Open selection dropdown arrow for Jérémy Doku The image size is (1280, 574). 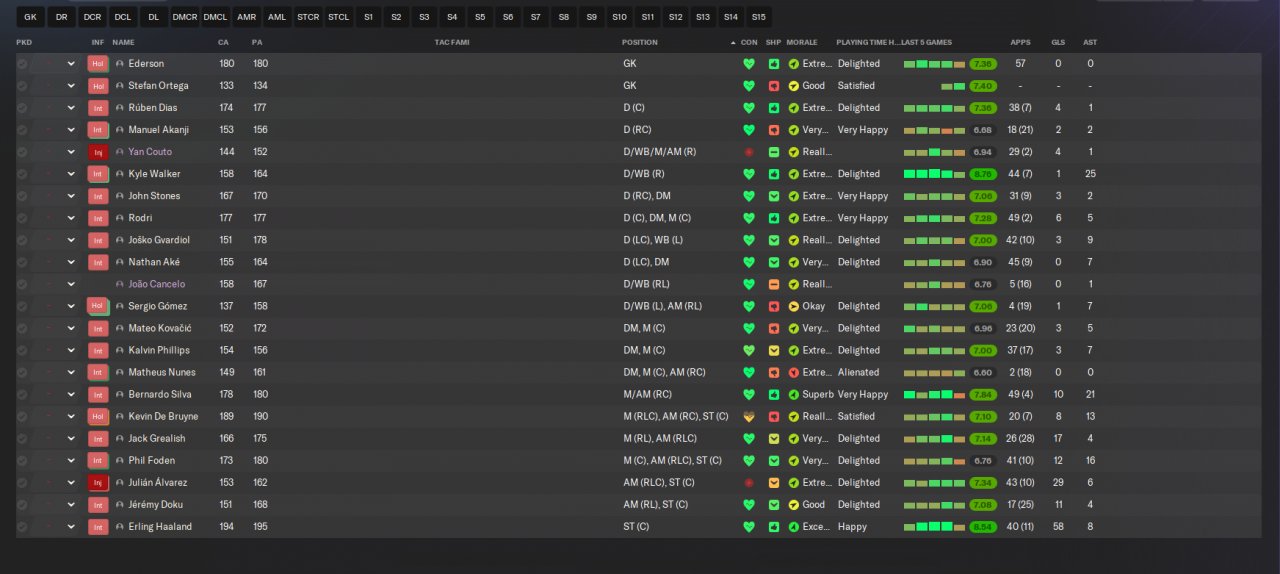(71, 504)
